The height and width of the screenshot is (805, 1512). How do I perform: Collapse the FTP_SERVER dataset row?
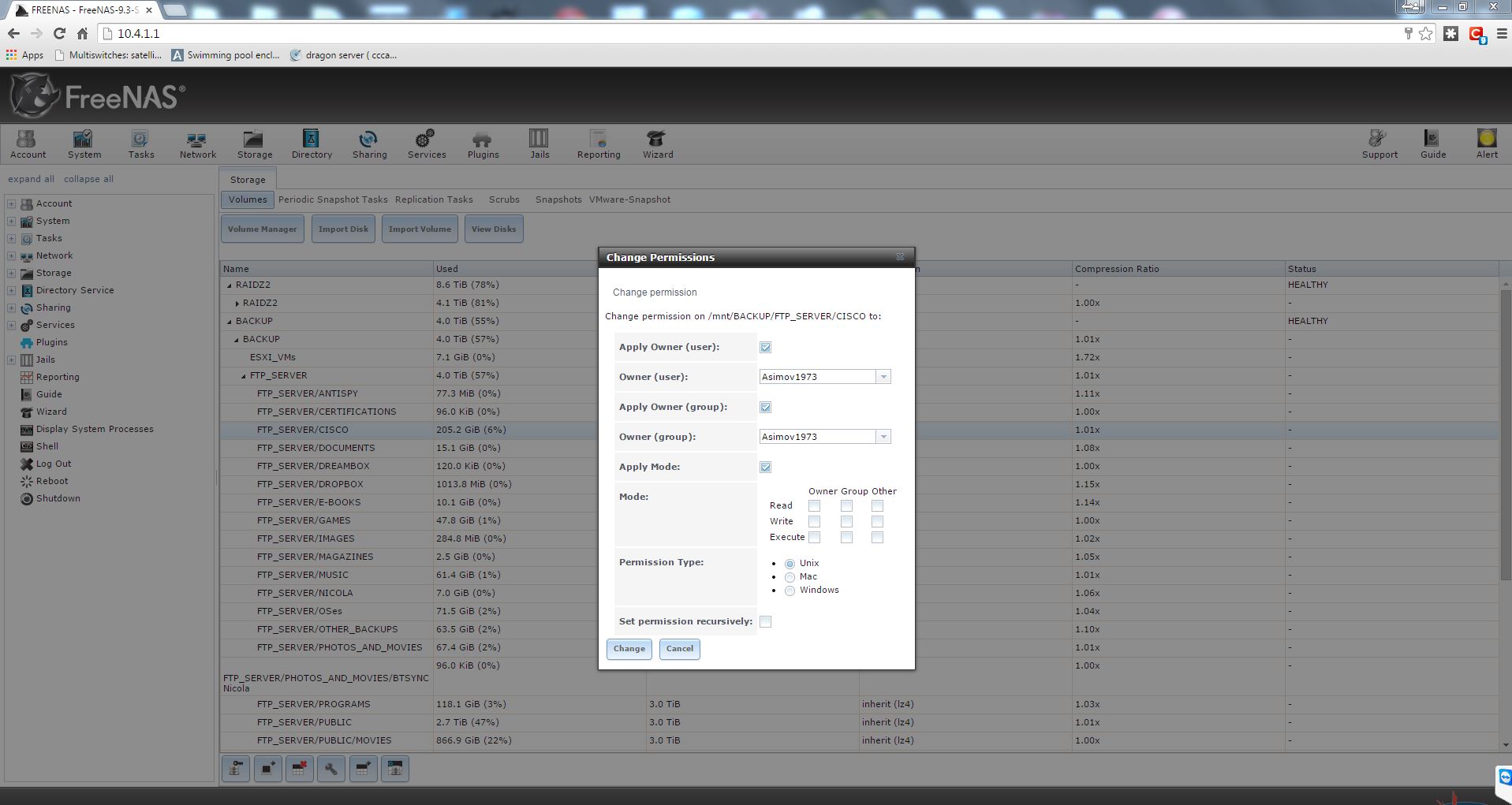tap(244, 376)
